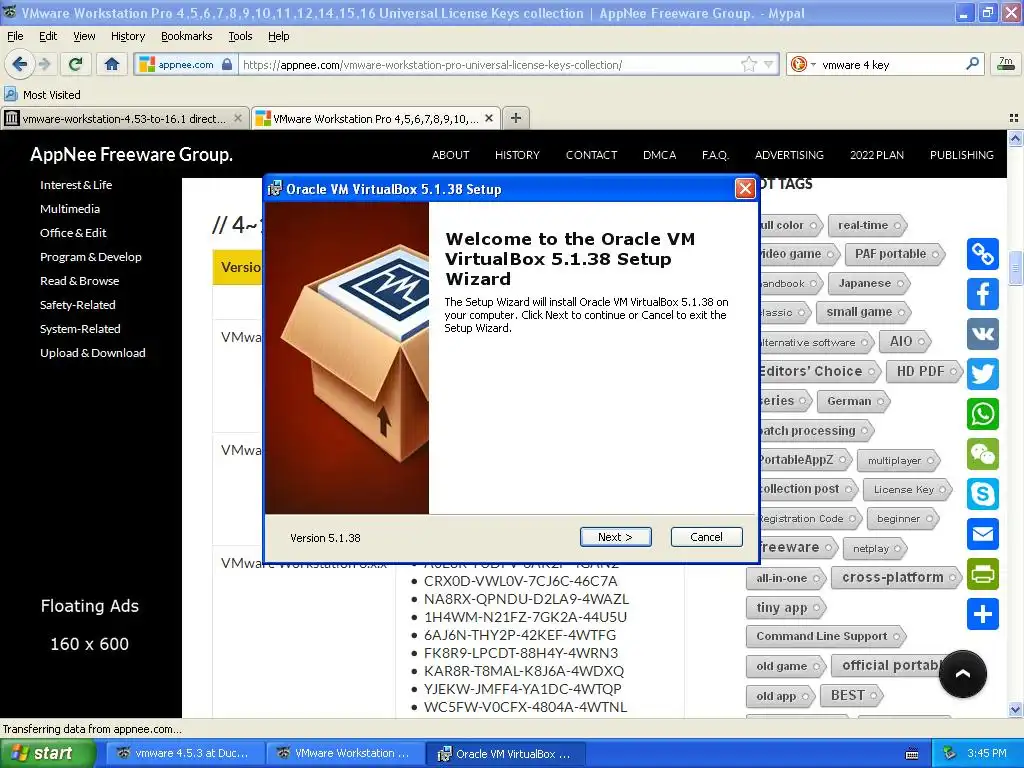Image resolution: width=1024 pixels, height=768 pixels.
Task: Switch to Oracle VM VirtualBox taskbar button
Action: point(506,754)
